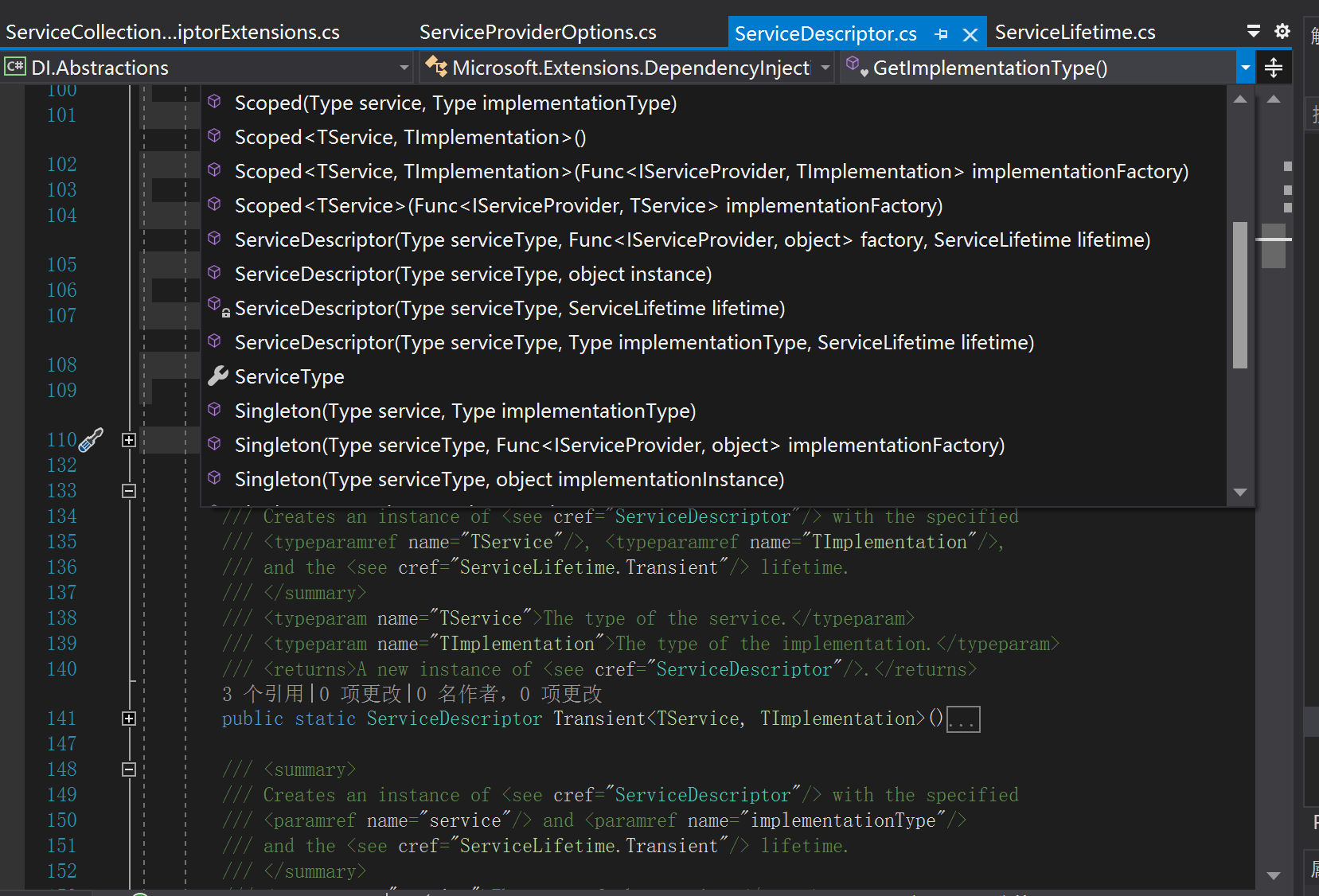
Task: Click the wrench icon beside ServiceType
Action: (217, 376)
